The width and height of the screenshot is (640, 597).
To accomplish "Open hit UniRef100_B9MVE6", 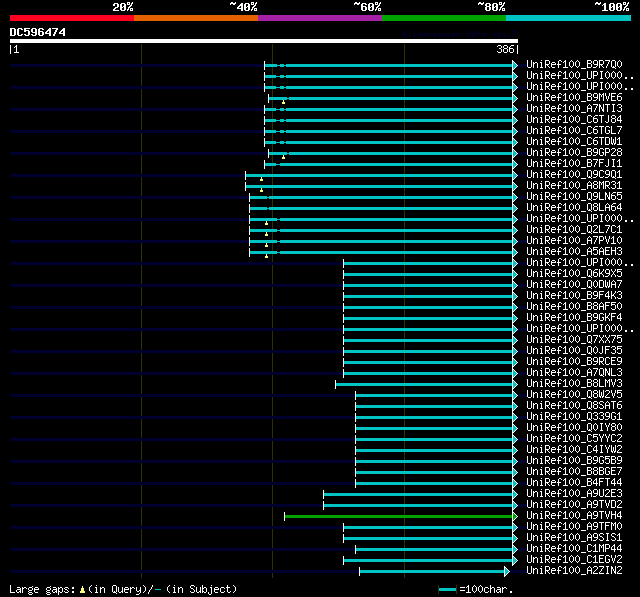I will (574, 98).
